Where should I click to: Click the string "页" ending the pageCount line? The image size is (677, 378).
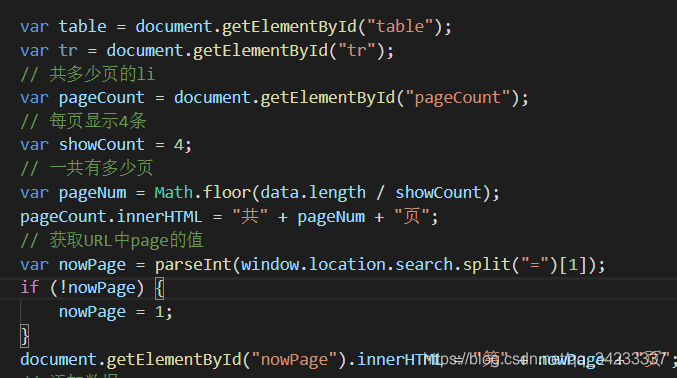(412, 216)
